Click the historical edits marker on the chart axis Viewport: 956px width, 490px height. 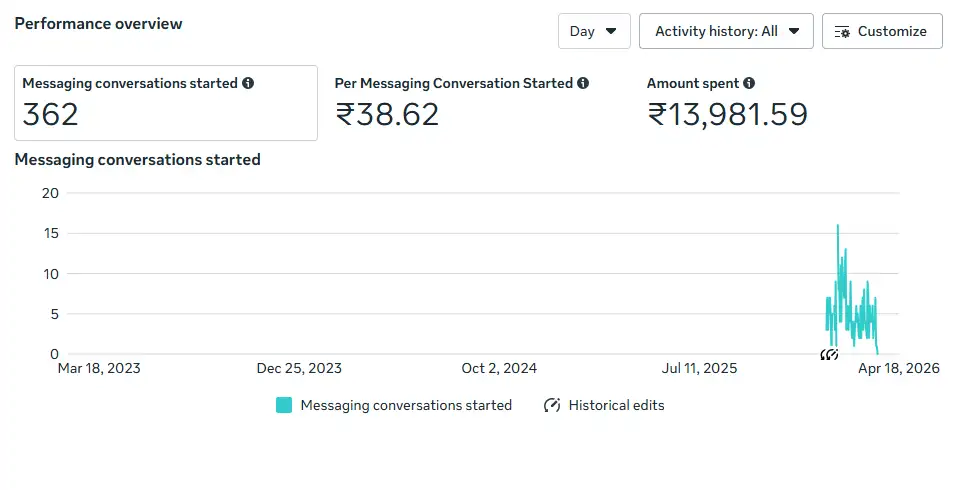pyautogui.click(x=829, y=354)
